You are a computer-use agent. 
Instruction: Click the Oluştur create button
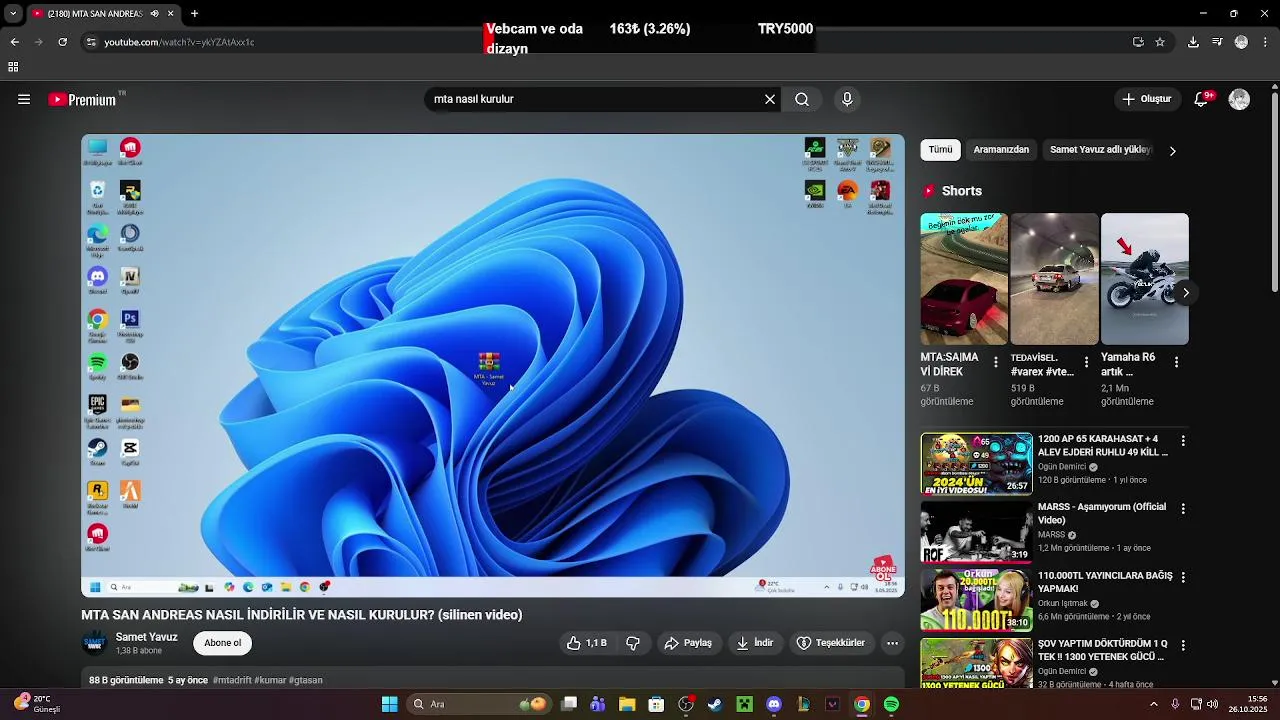[1146, 99]
